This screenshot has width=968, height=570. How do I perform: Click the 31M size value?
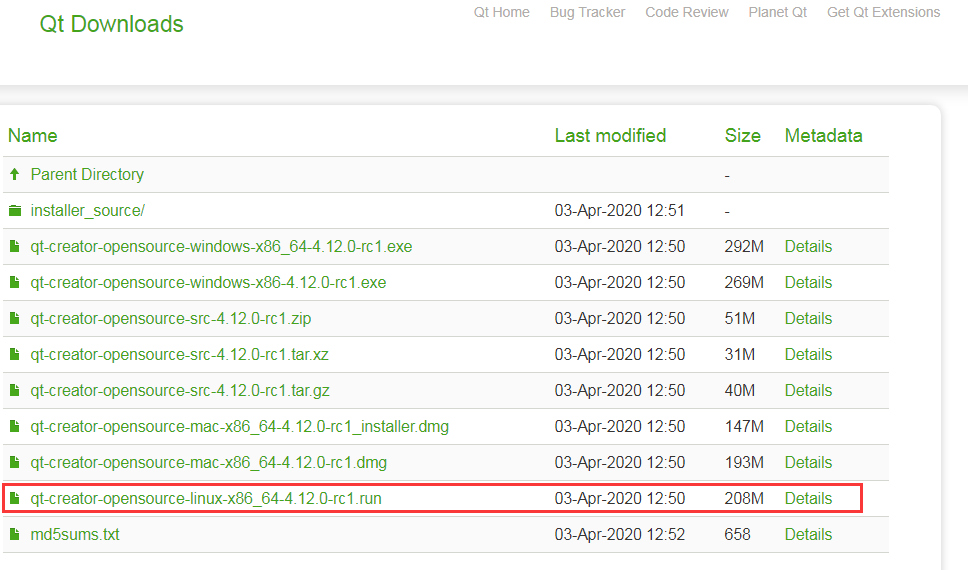[x=740, y=354]
